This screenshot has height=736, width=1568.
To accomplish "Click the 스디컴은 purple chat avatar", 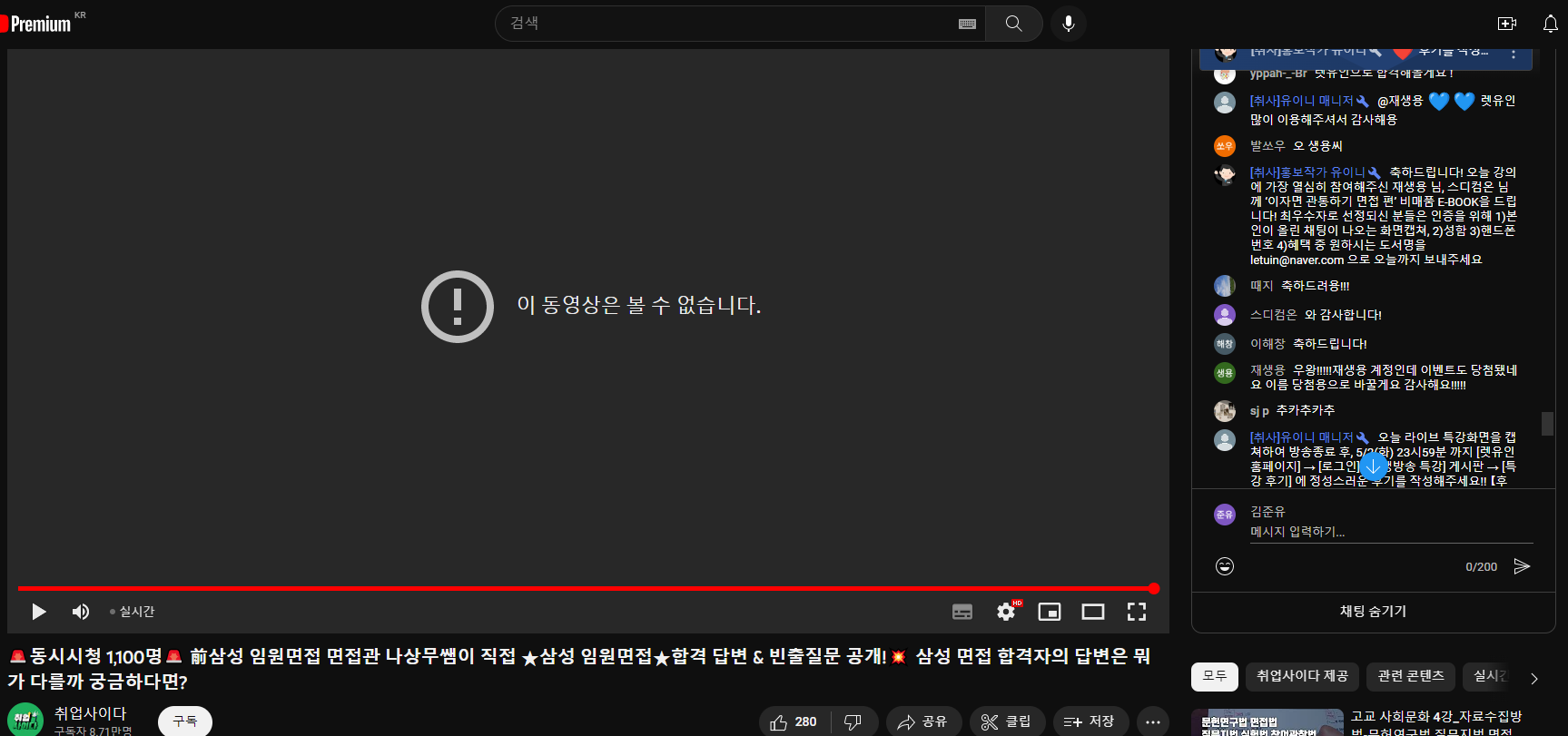I will [1225, 315].
